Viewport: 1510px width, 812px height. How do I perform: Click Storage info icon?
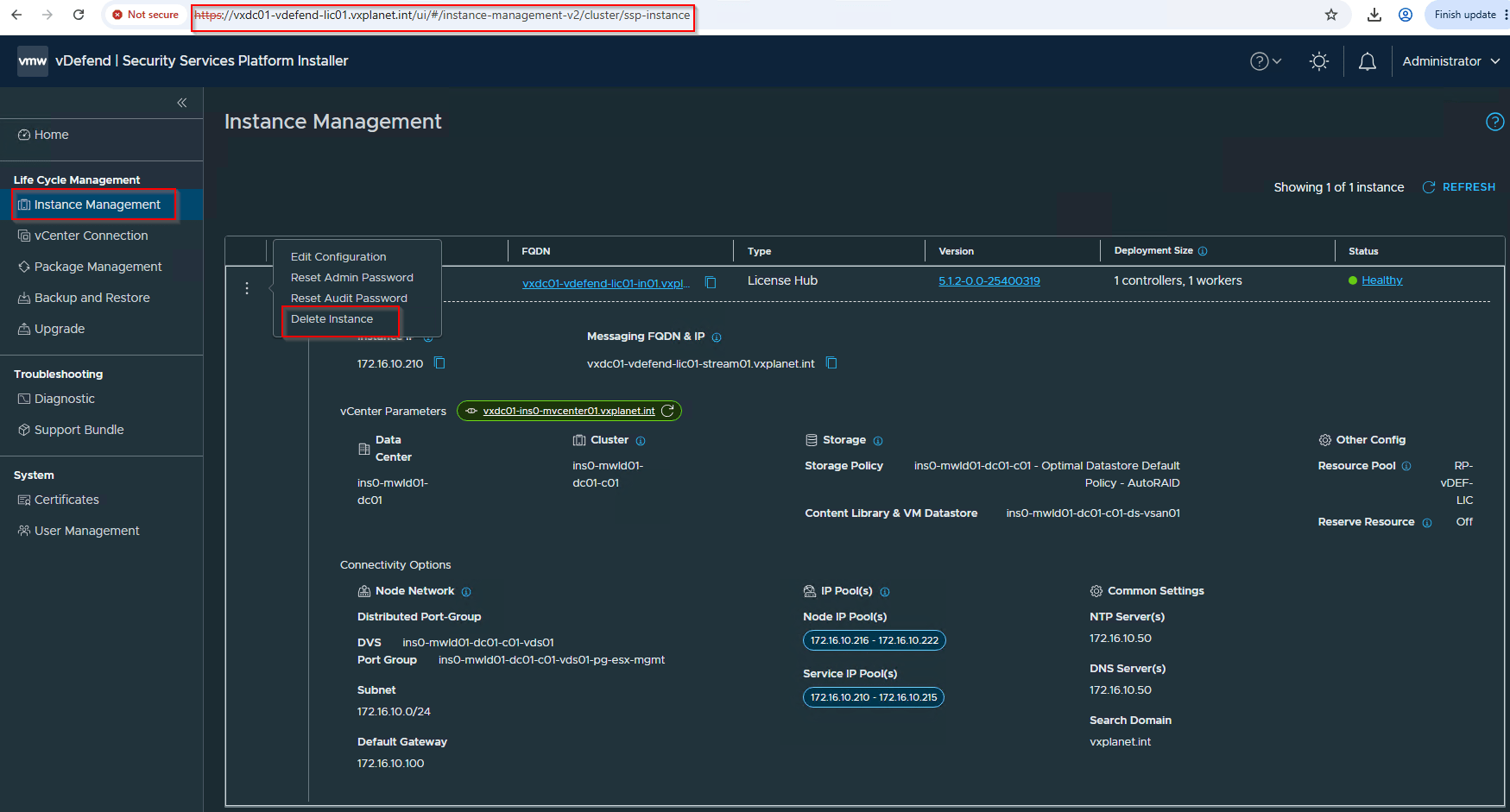[x=878, y=441]
